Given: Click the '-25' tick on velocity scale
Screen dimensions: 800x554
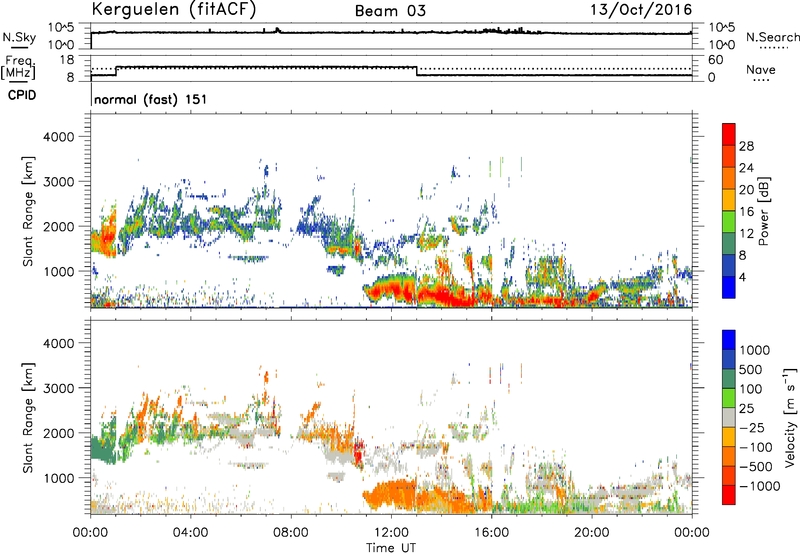Looking at the screenshot, I should 752,427.
